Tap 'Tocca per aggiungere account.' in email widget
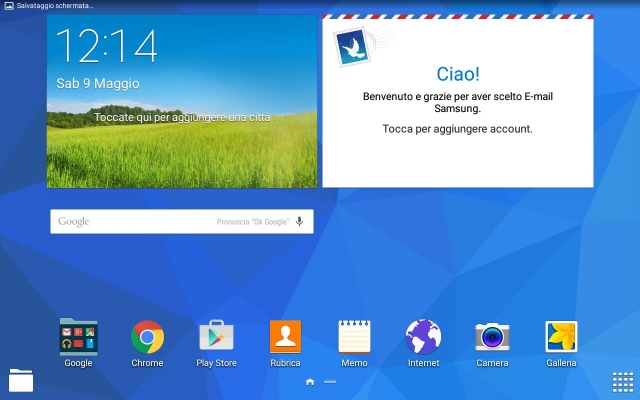 coord(458,129)
